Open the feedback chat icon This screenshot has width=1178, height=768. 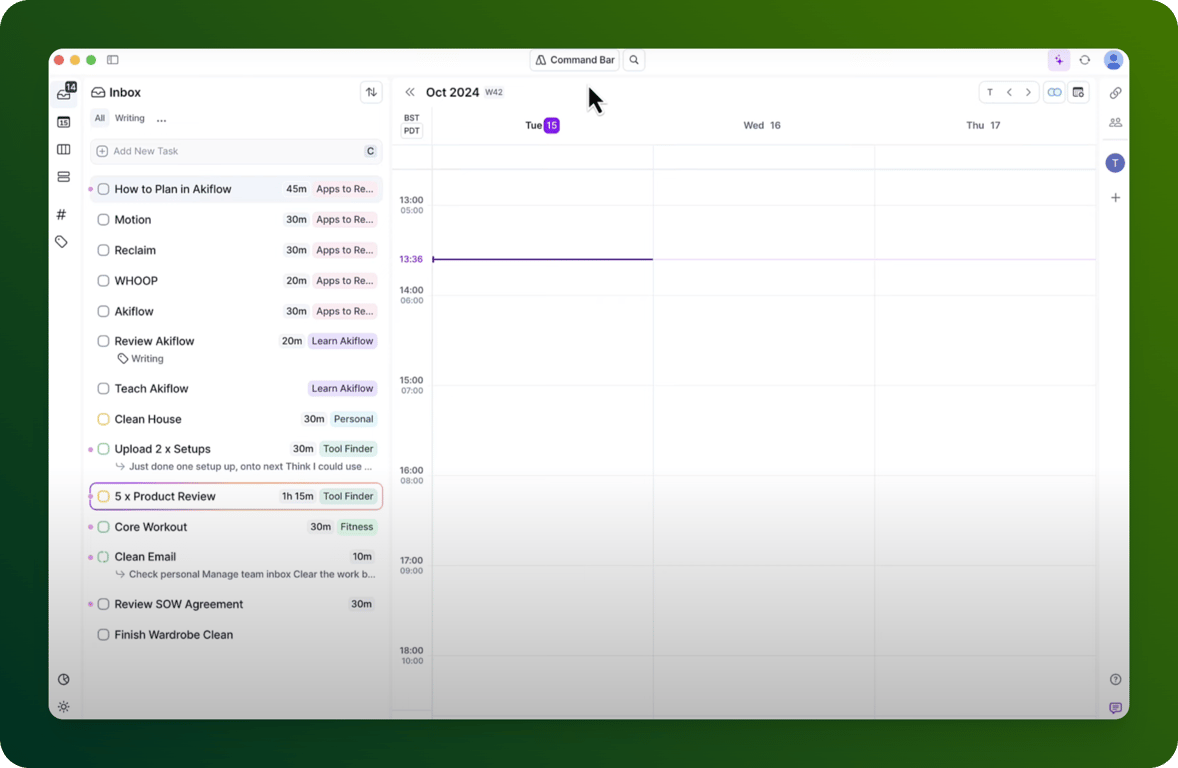point(1116,708)
